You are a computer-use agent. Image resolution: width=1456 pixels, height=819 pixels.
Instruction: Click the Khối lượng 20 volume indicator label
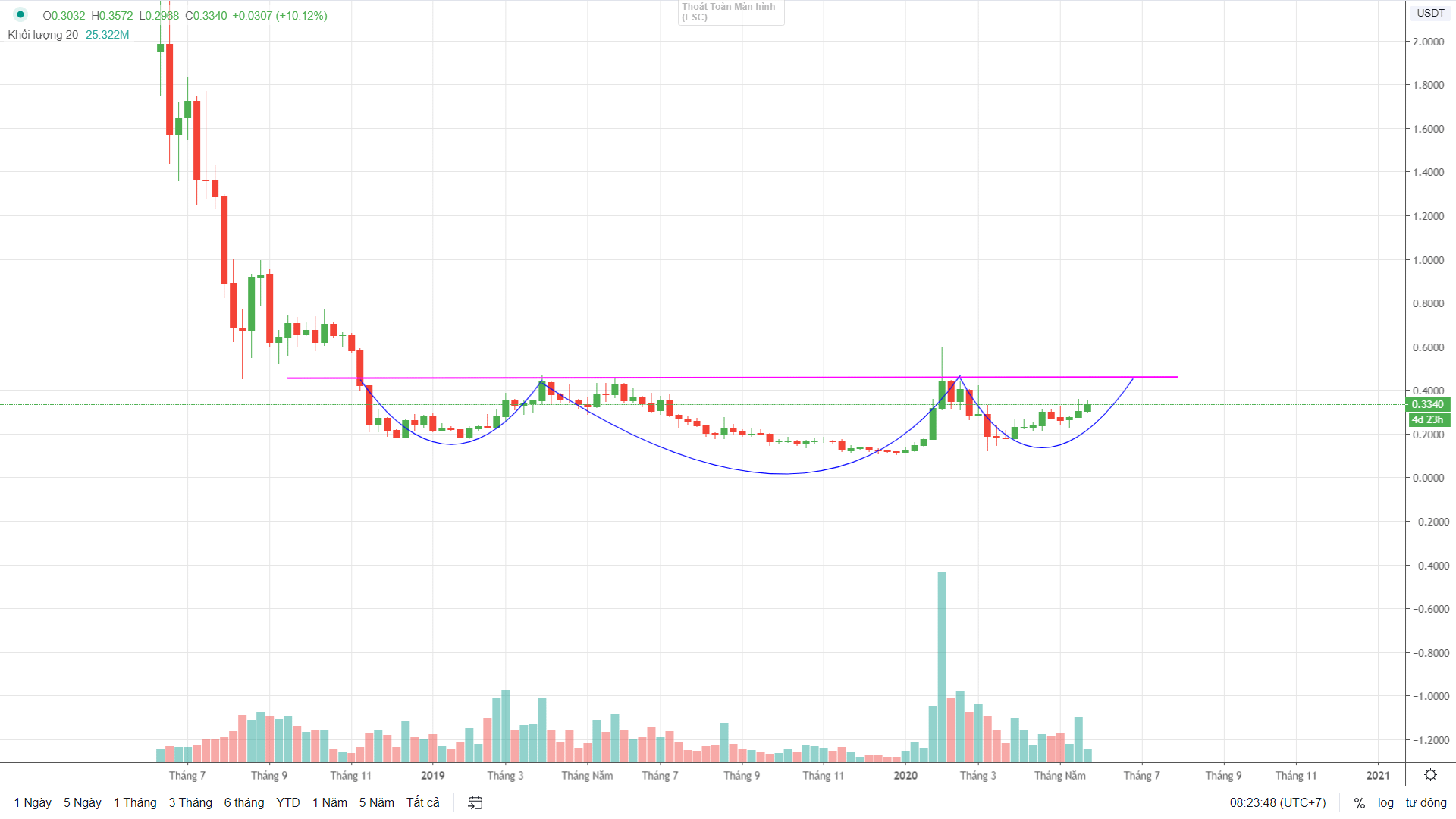(x=42, y=35)
